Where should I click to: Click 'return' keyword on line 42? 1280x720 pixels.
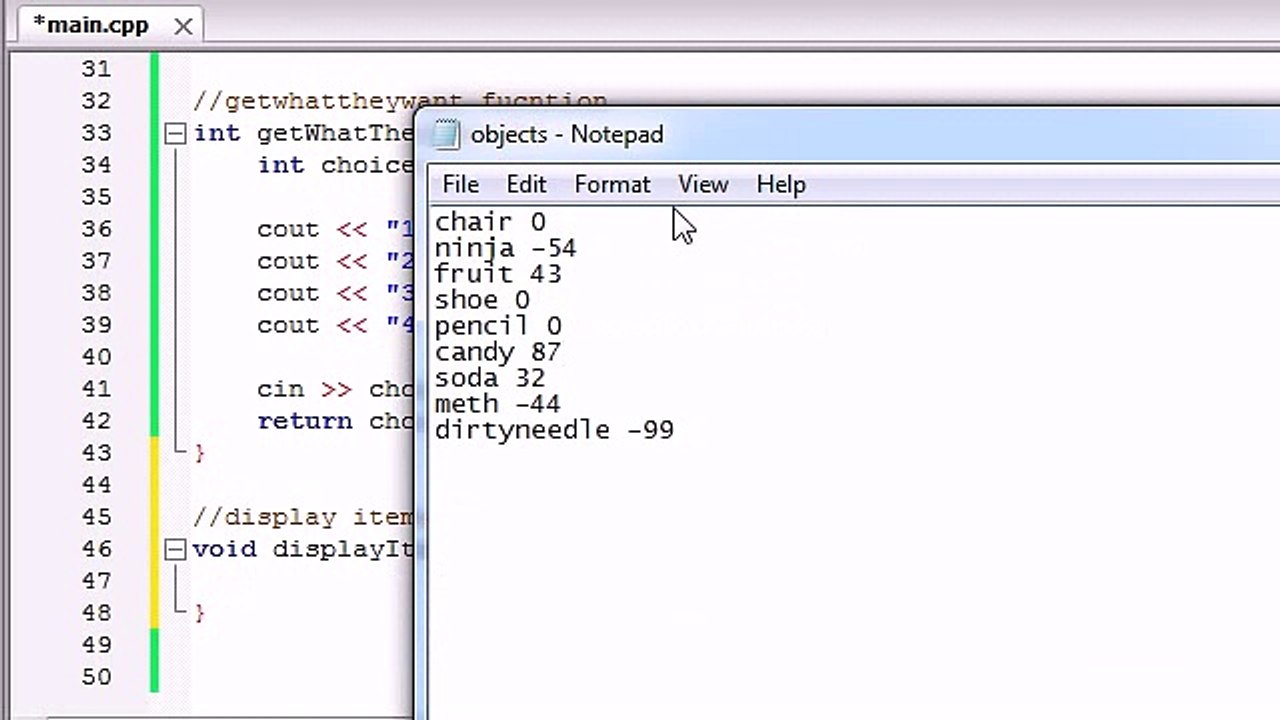[304, 421]
